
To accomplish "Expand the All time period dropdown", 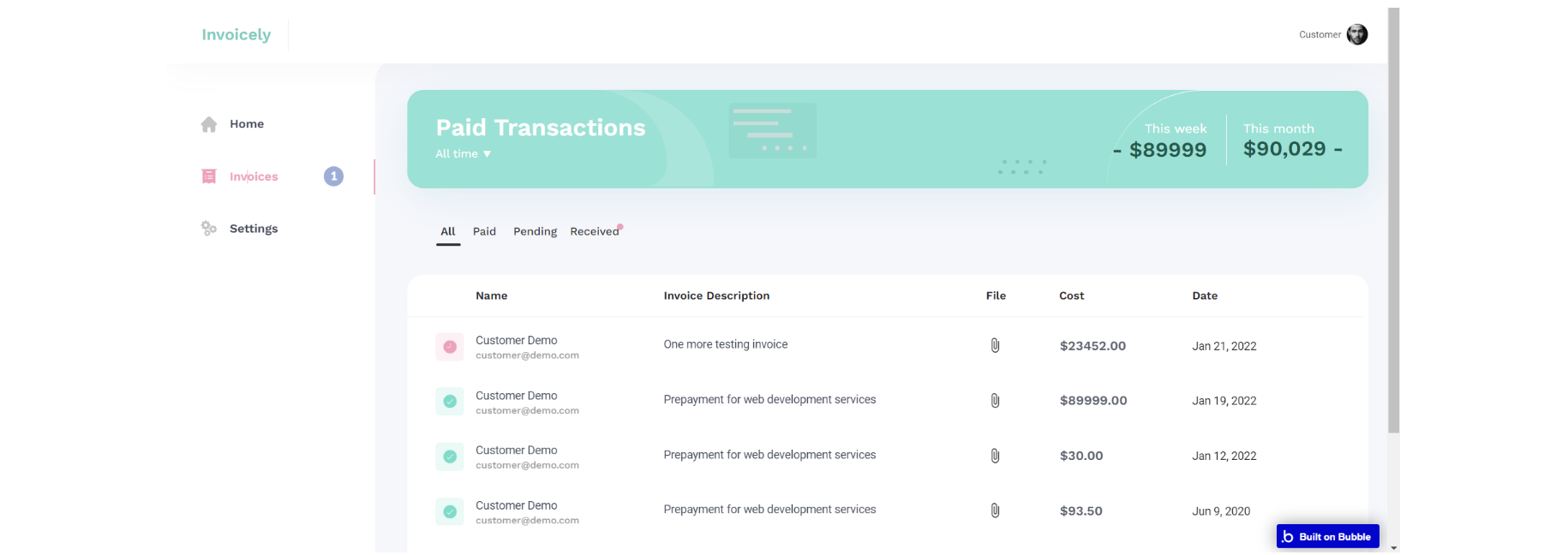I will [464, 154].
